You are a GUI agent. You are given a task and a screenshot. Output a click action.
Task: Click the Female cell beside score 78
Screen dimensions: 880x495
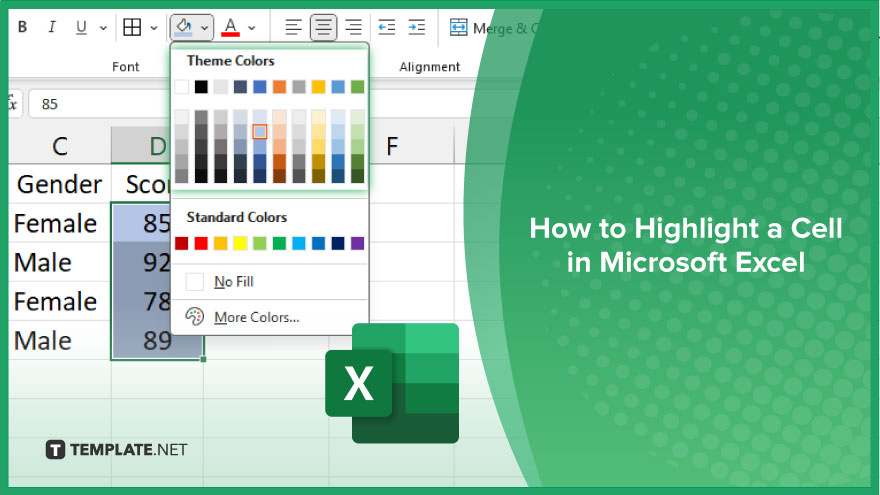pos(60,301)
